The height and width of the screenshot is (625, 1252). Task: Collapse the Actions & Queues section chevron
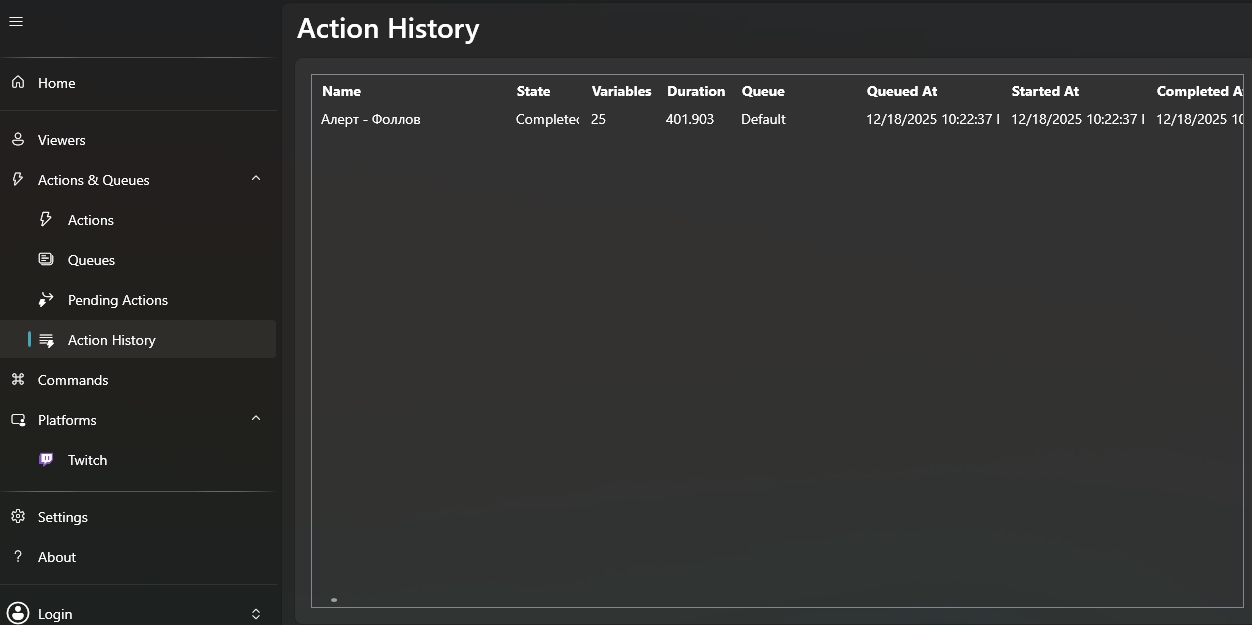(x=256, y=179)
